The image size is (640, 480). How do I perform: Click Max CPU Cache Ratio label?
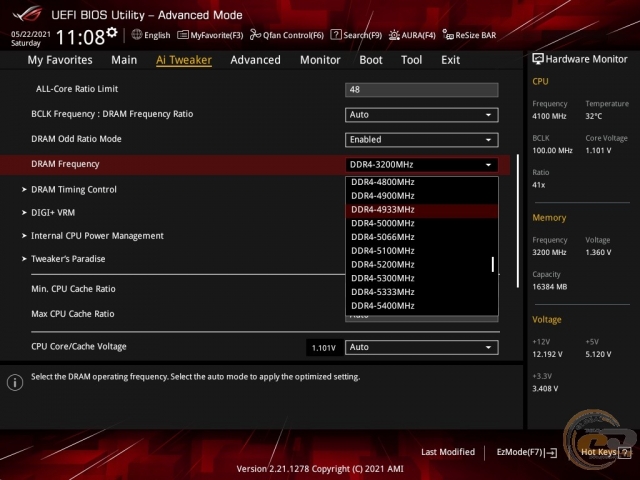point(73,314)
